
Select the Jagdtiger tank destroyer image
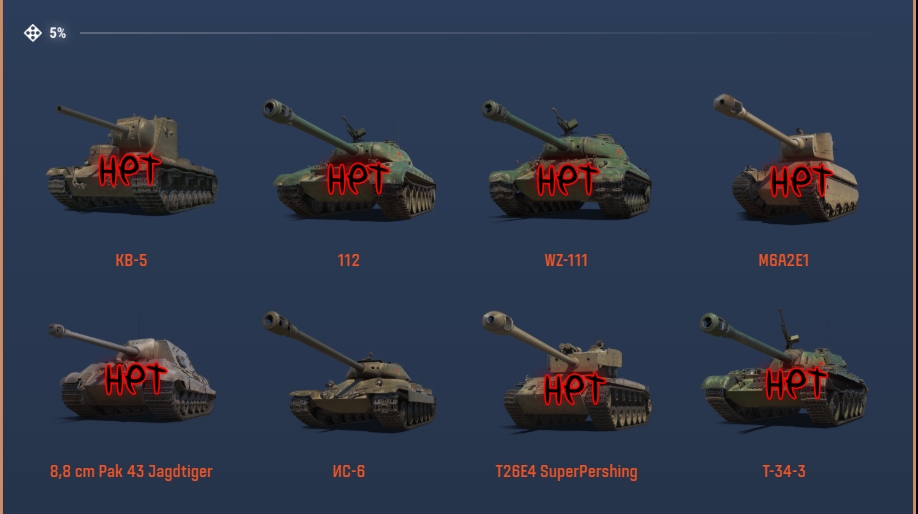tap(132, 372)
